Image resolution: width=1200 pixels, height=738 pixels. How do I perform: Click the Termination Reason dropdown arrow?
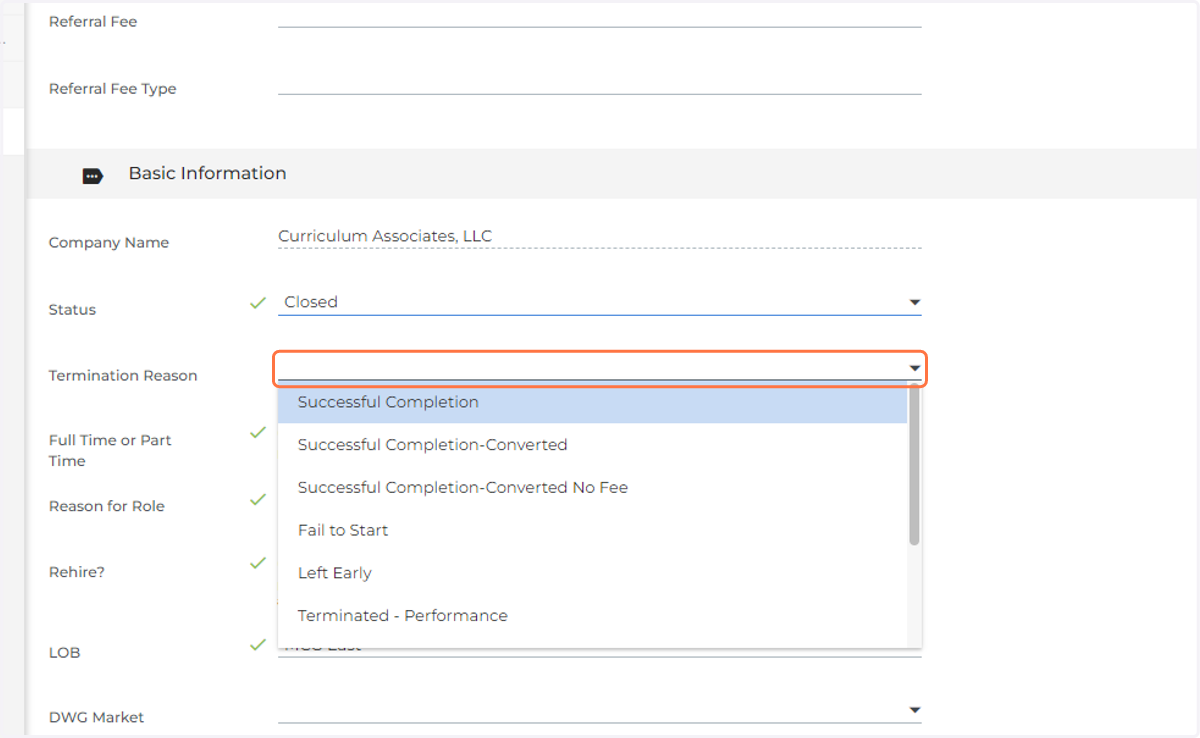(914, 368)
